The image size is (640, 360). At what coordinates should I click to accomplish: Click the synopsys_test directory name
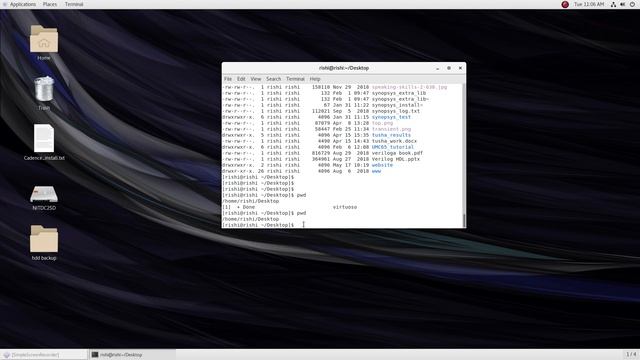(391, 117)
